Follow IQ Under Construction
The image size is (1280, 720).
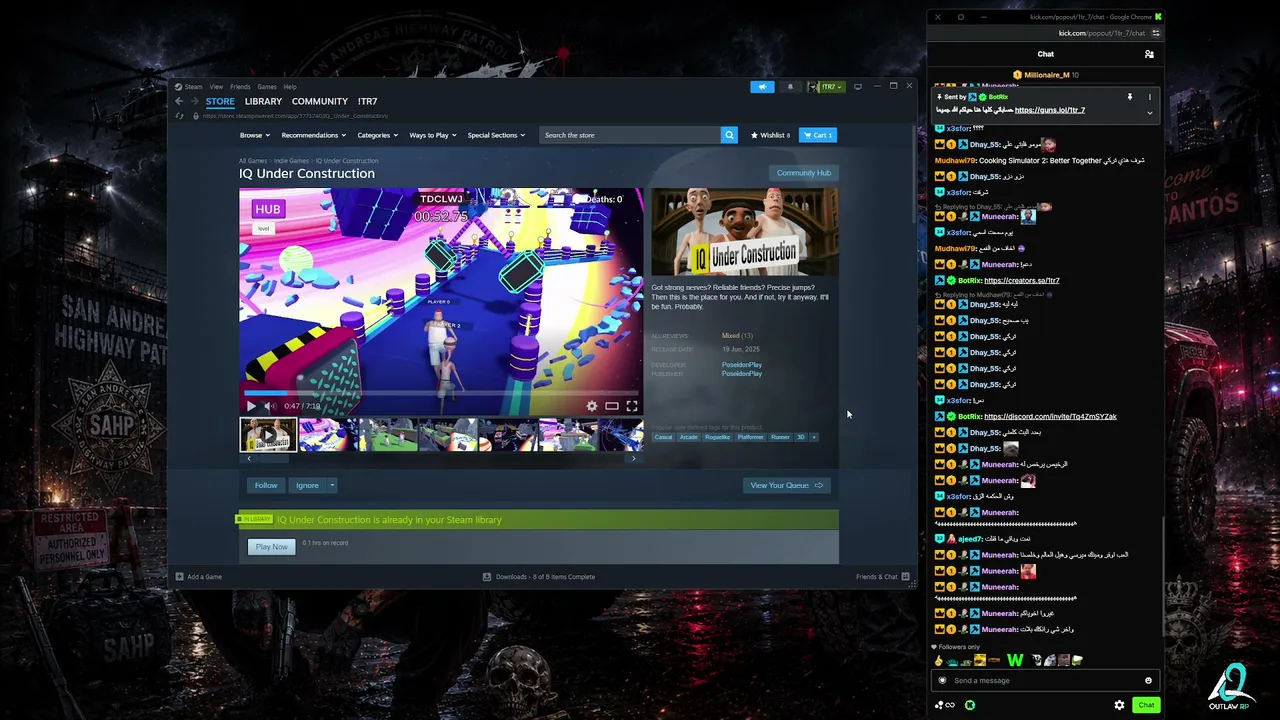coord(266,485)
